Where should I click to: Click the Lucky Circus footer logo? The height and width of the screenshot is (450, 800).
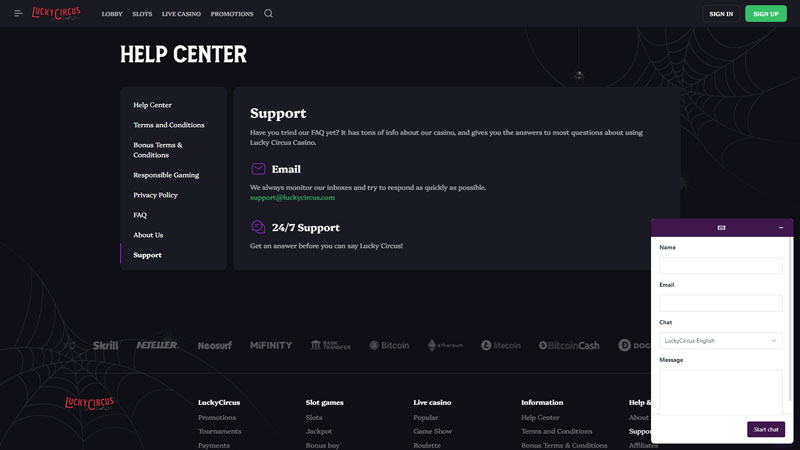[89, 403]
